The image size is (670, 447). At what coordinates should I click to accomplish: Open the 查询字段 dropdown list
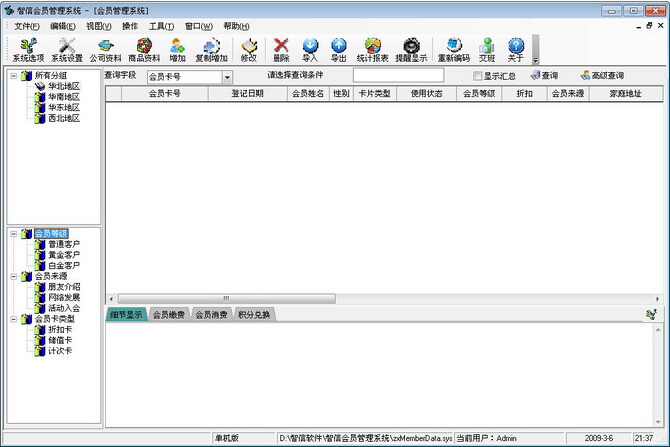227,77
